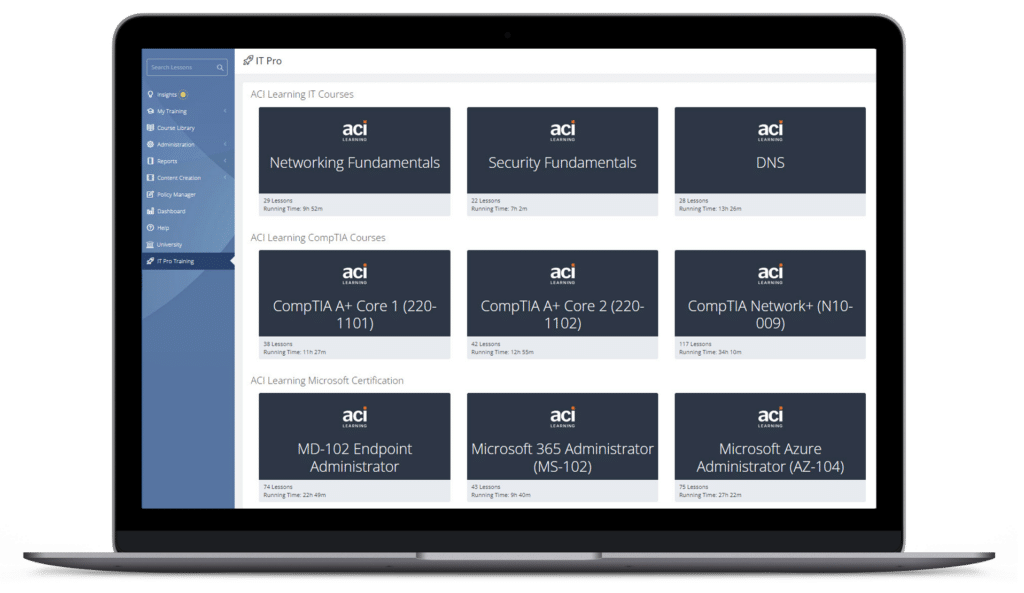Click the Policy Manager edit icon
Viewport: 1024px width, 593px height.
(x=150, y=194)
